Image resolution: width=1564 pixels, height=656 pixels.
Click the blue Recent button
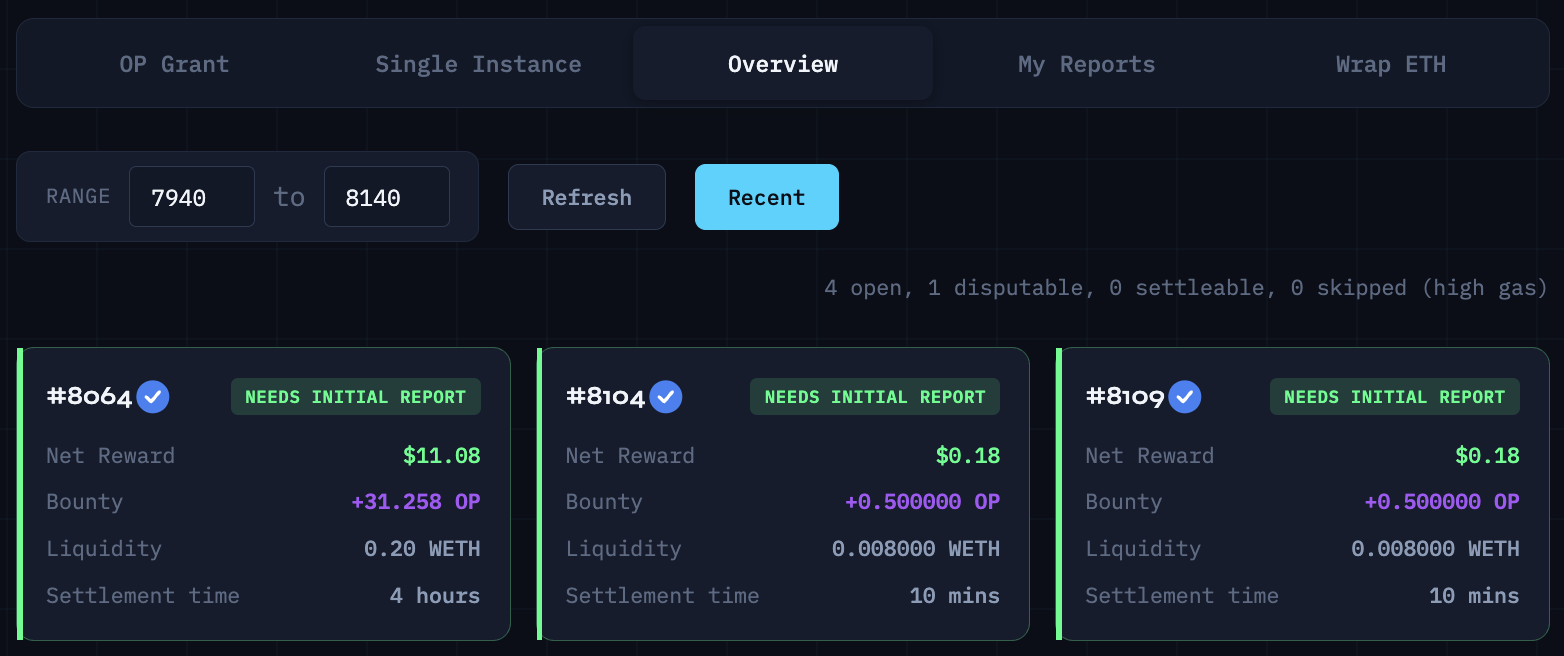(x=766, y=197)
